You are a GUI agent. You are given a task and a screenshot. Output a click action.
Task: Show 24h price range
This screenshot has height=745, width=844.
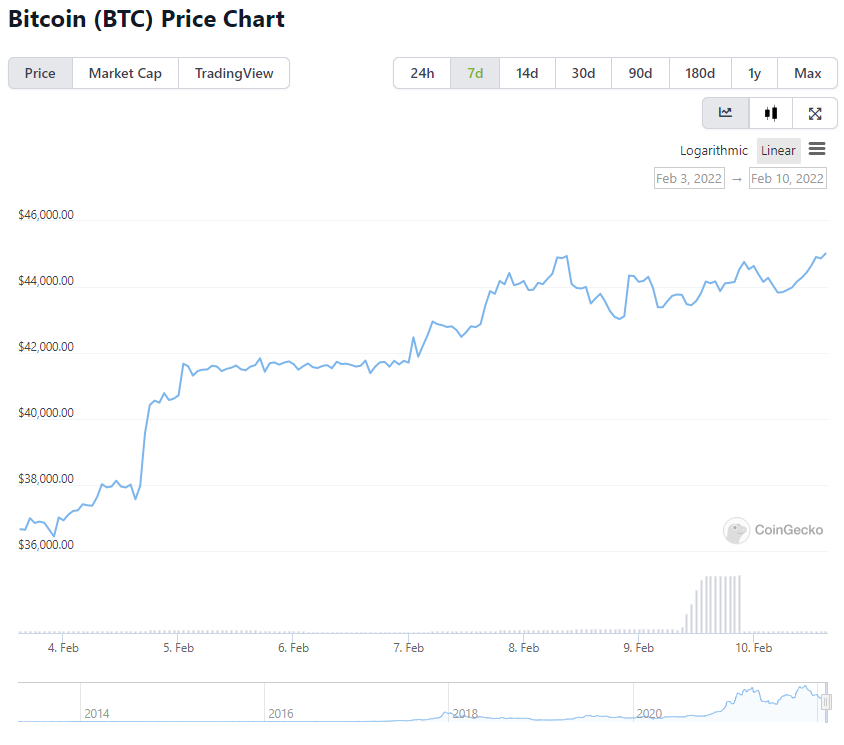(x=422, y=73)
